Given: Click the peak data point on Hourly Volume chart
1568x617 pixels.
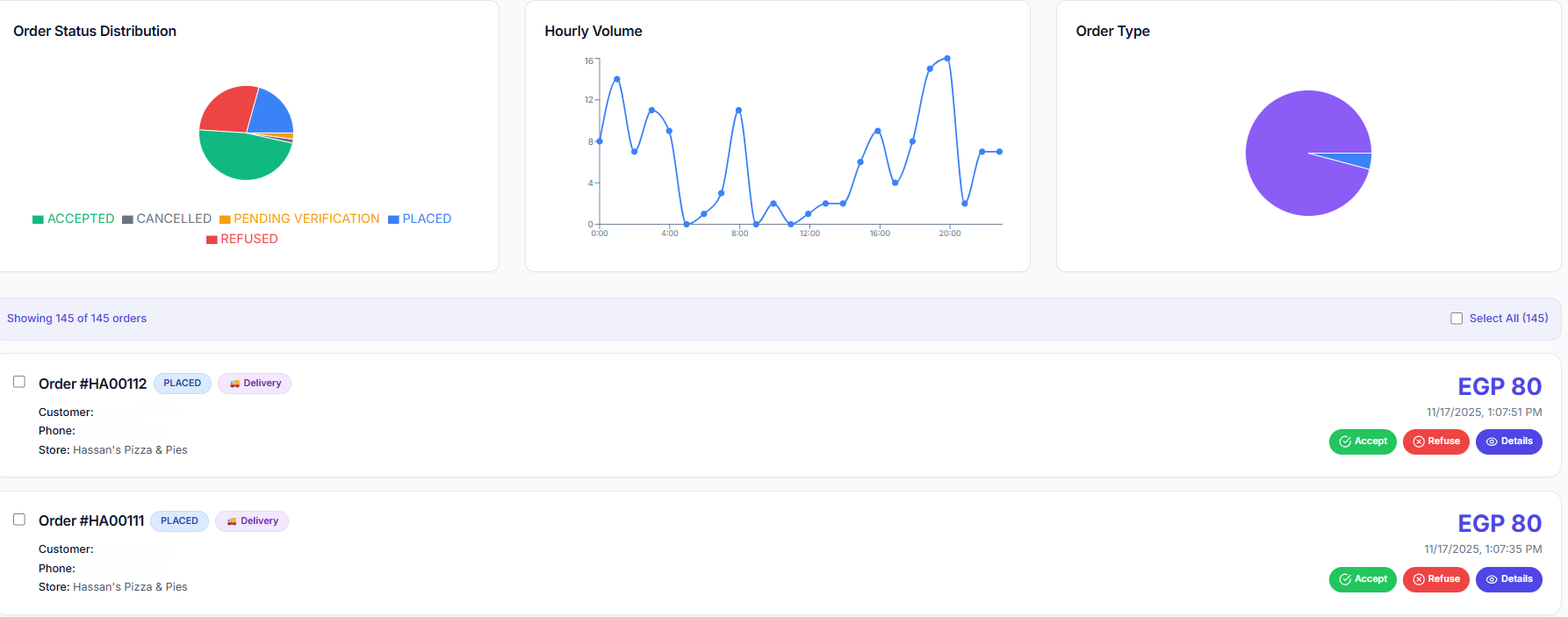Looking at the screenshot, I should [x=947, y=59].
